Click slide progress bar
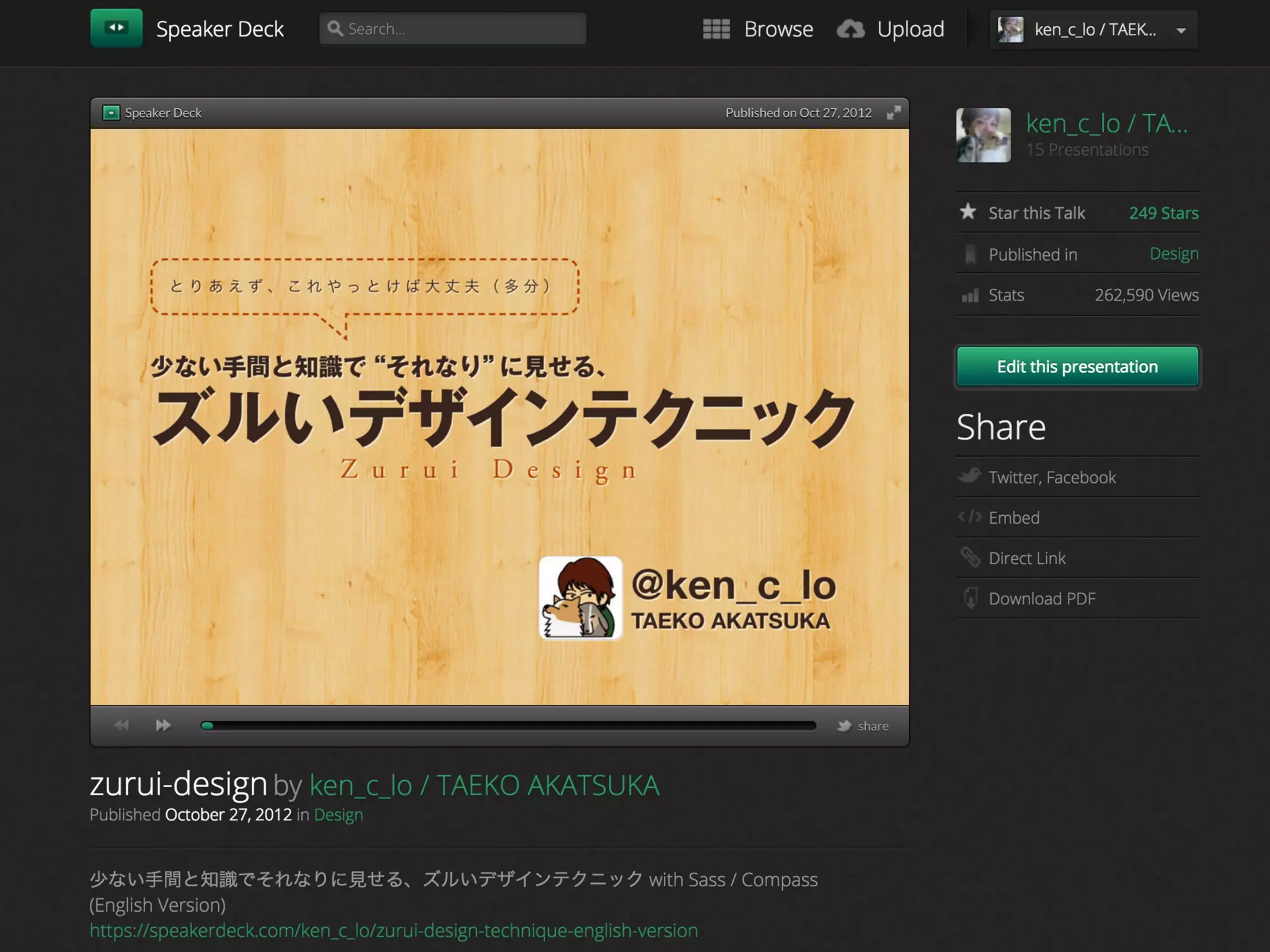This screenshot has height=952, width=1270. click(x=508, y=726)
